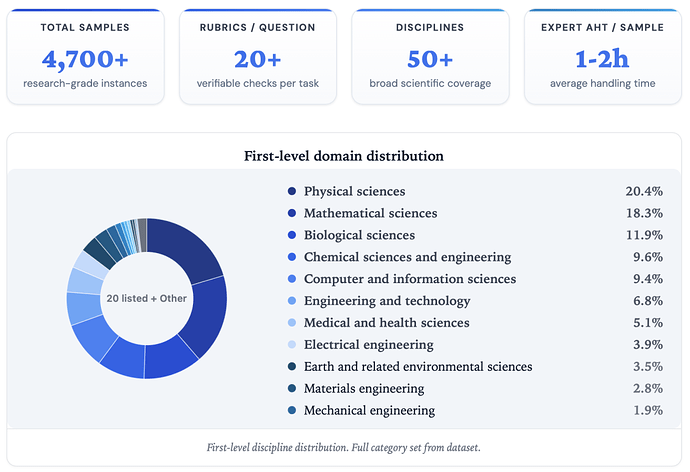This screenshot has height=472, width=690.
Task: Click Earth and related environmental sciences label
Action: coord(418,367)
